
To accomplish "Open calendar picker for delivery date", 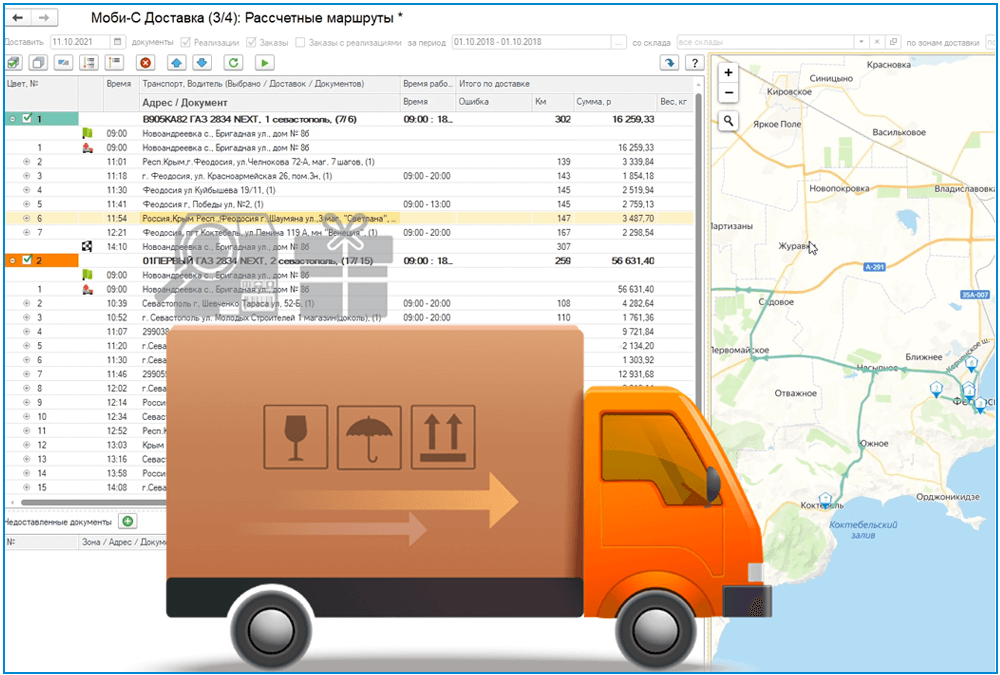I will (118, 42).
